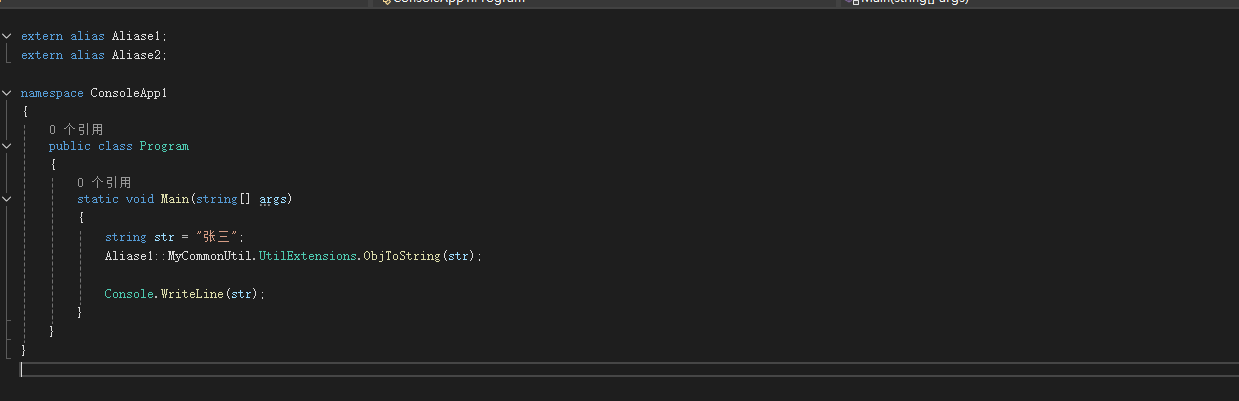Collapse the Main method block
Viewport: 1239px width, 401px height.
click(7, 199)
